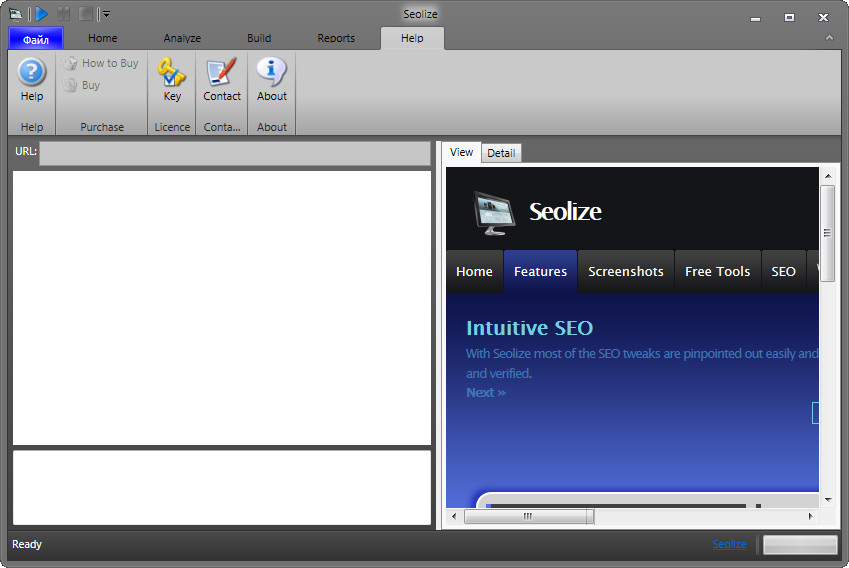The width and height of the screenshot is (849, 568).
Task: Select the Help ribbon tab
Action: pos(412,38)
